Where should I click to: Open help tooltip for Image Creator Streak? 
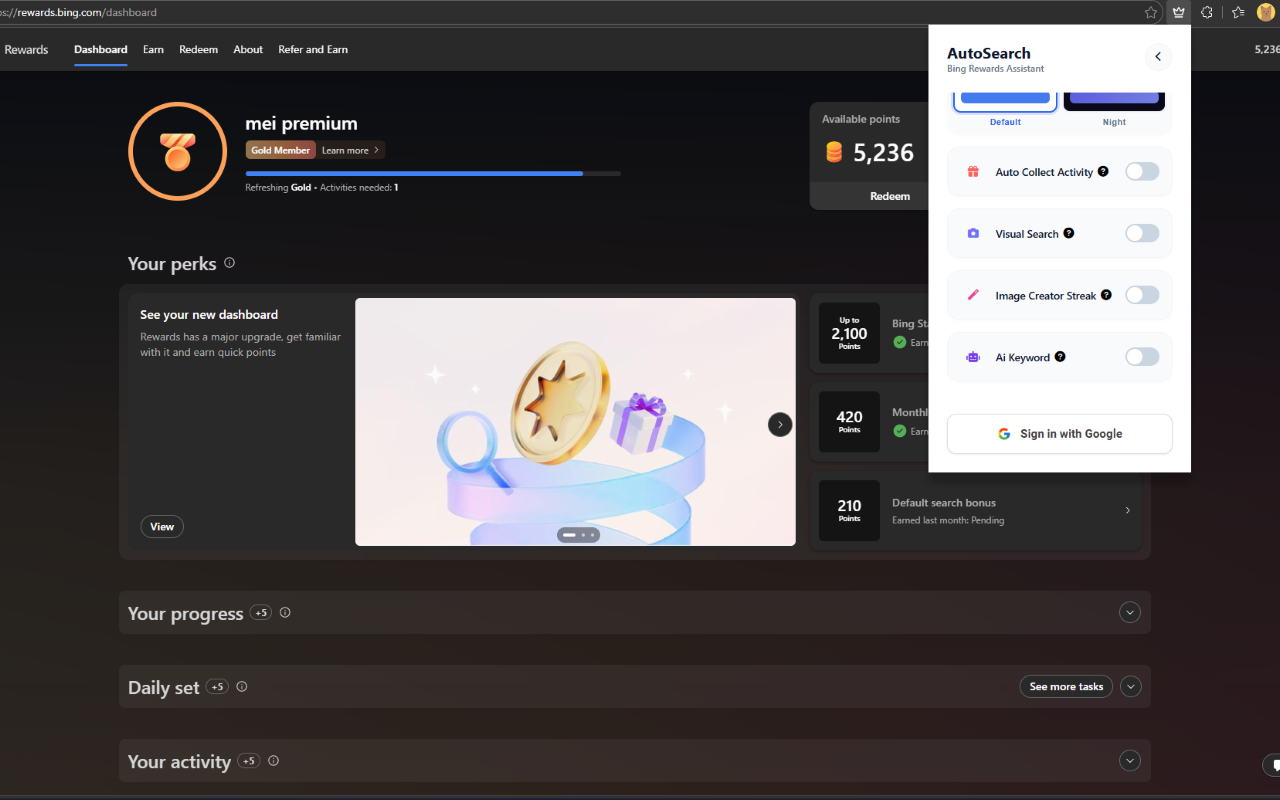point(1106,295)
